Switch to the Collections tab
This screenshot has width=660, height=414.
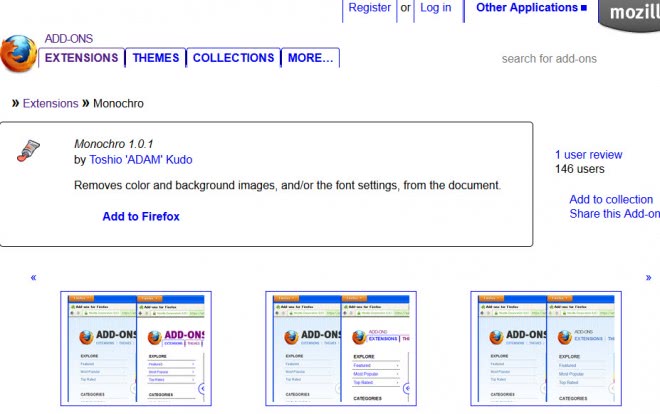point(233,58)
